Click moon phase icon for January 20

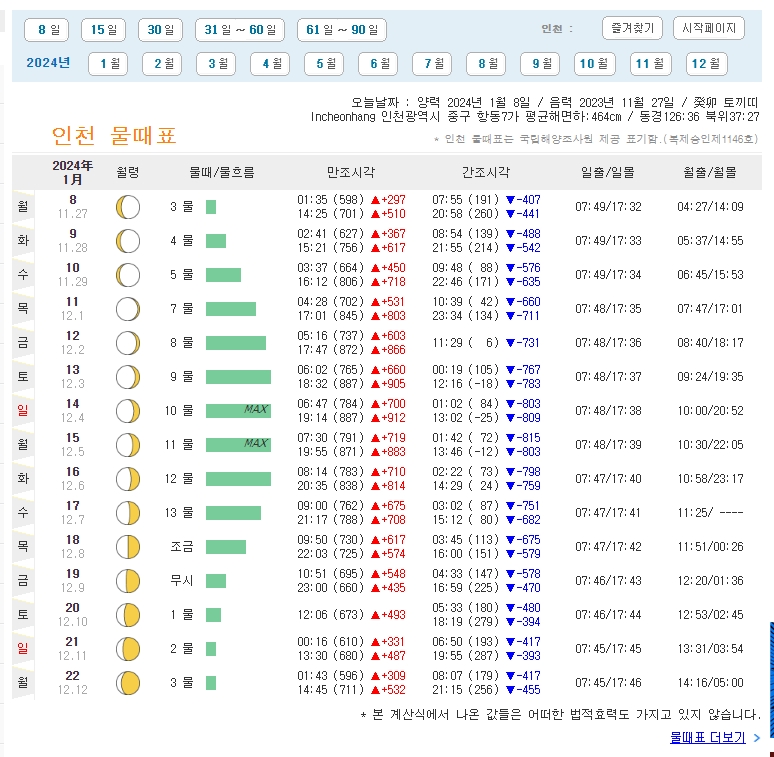pyautogui.click(x=128, y=615)
